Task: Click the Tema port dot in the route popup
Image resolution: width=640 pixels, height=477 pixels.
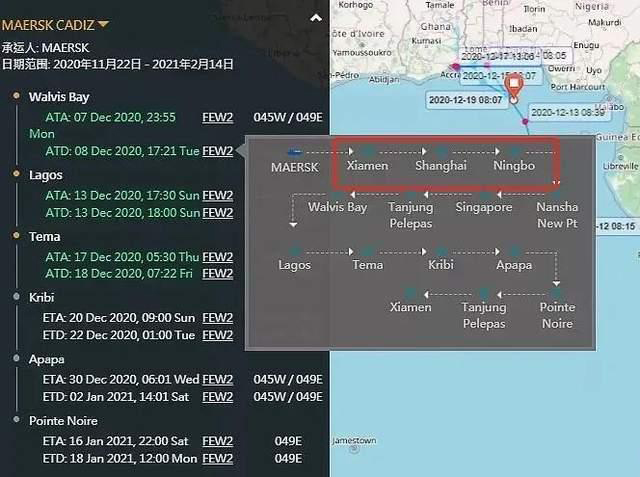Action: click(368, 251)
